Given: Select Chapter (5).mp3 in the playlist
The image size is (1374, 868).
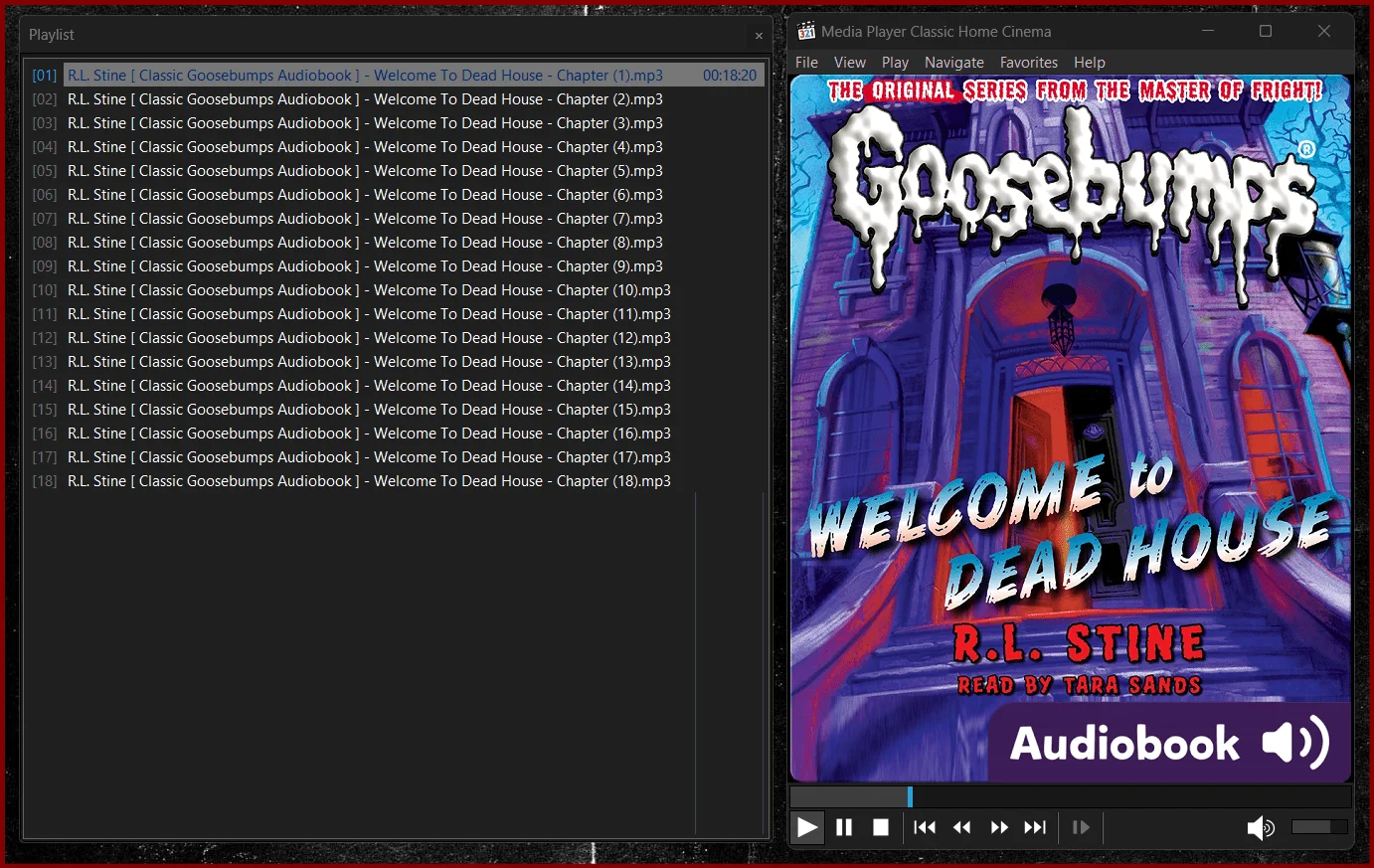Looking at the screenshot, I should coord(365,171).
